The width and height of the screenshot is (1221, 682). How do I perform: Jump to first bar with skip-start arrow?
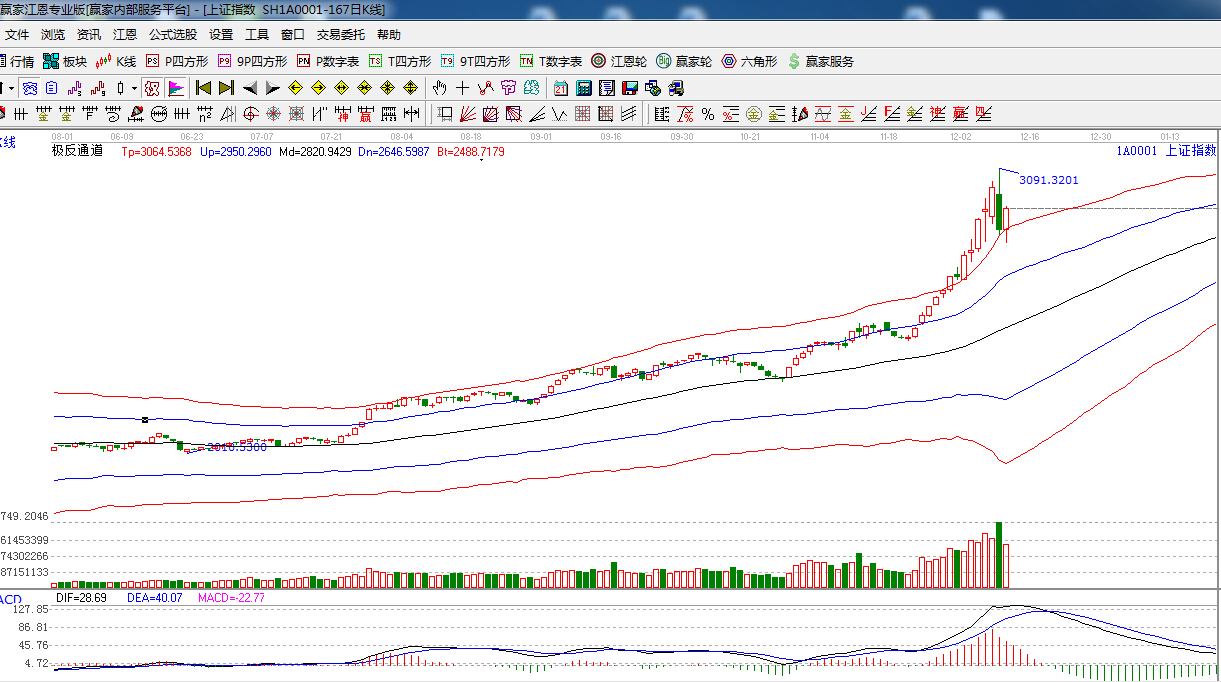pyautogui.click(x=203, y=88)
